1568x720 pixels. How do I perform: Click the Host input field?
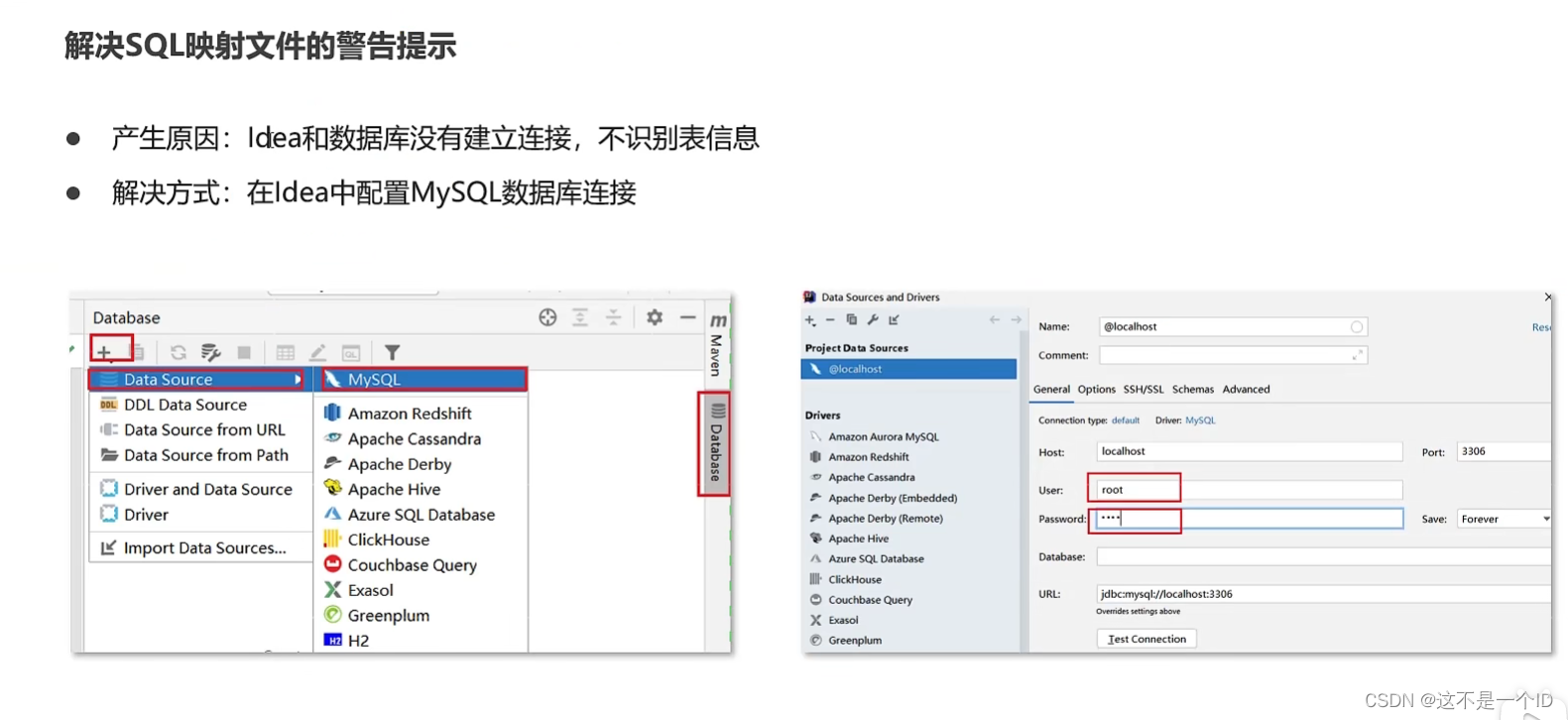point(1250,451)
